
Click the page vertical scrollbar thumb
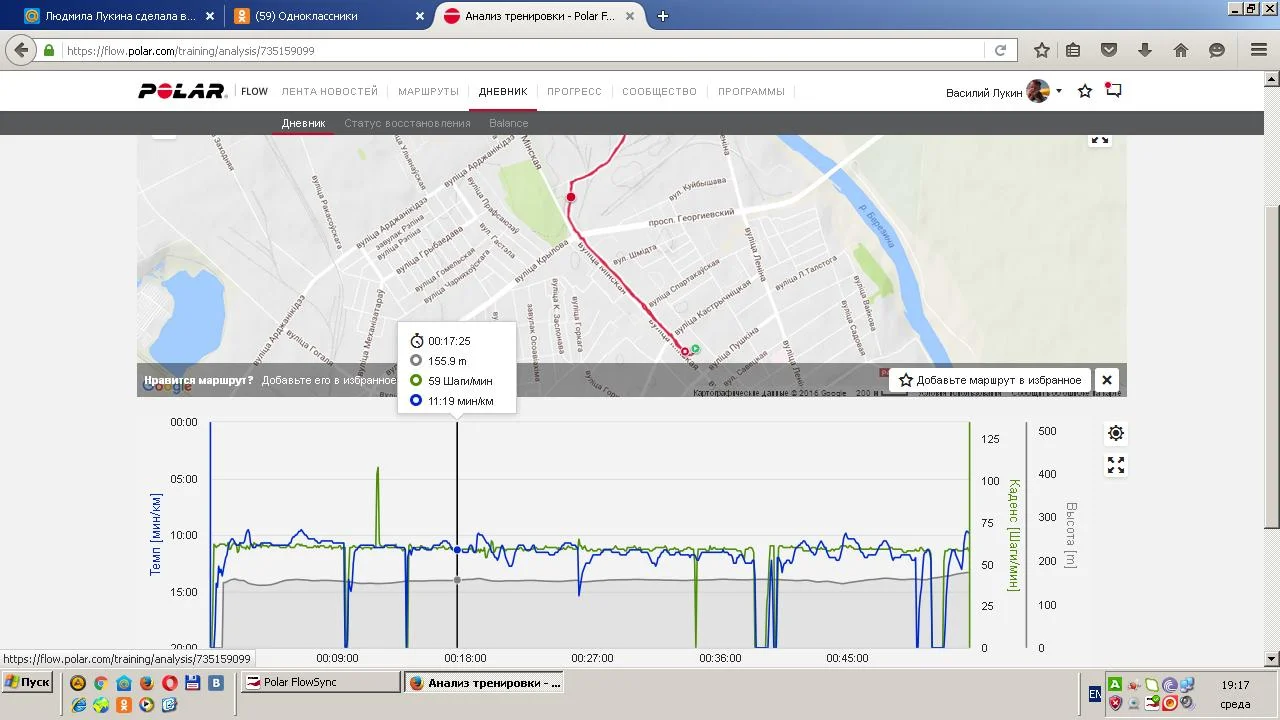tap(1272, 365)
